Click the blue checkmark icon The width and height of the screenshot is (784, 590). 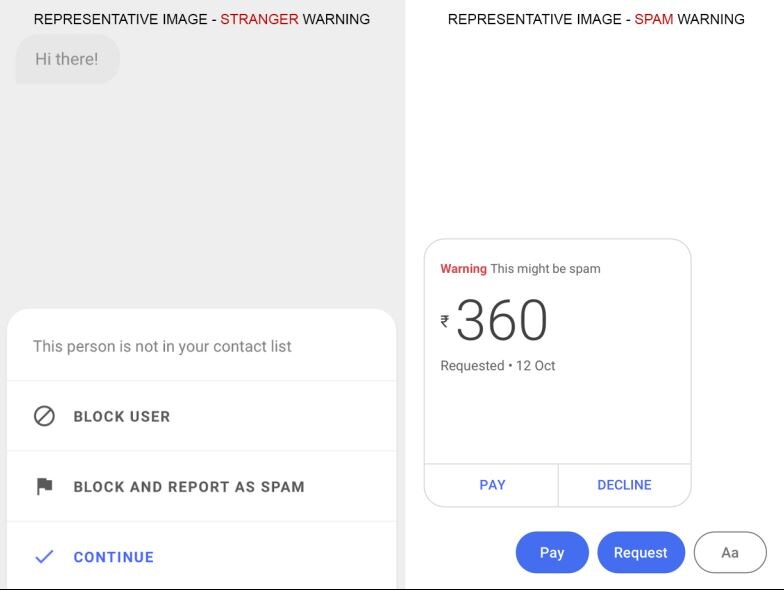pyautogui.click(x=44, y=557)
